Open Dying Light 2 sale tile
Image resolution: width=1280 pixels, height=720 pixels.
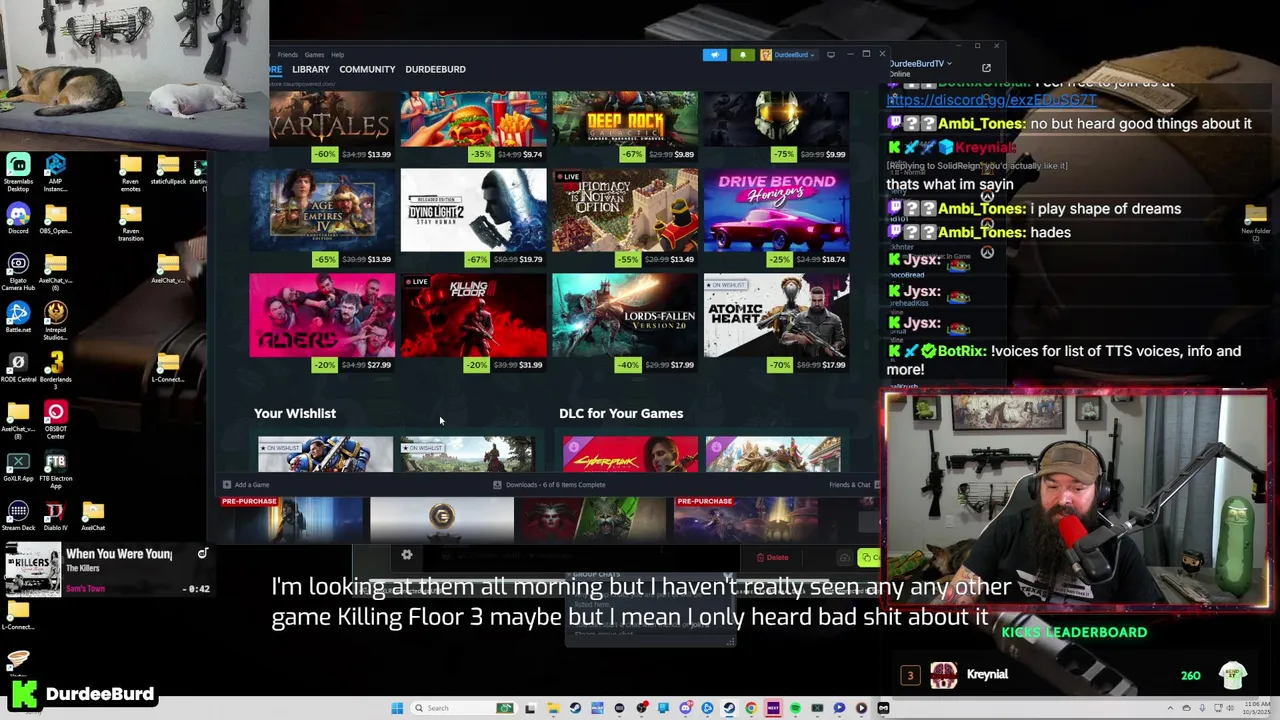[x=474, y=218]
